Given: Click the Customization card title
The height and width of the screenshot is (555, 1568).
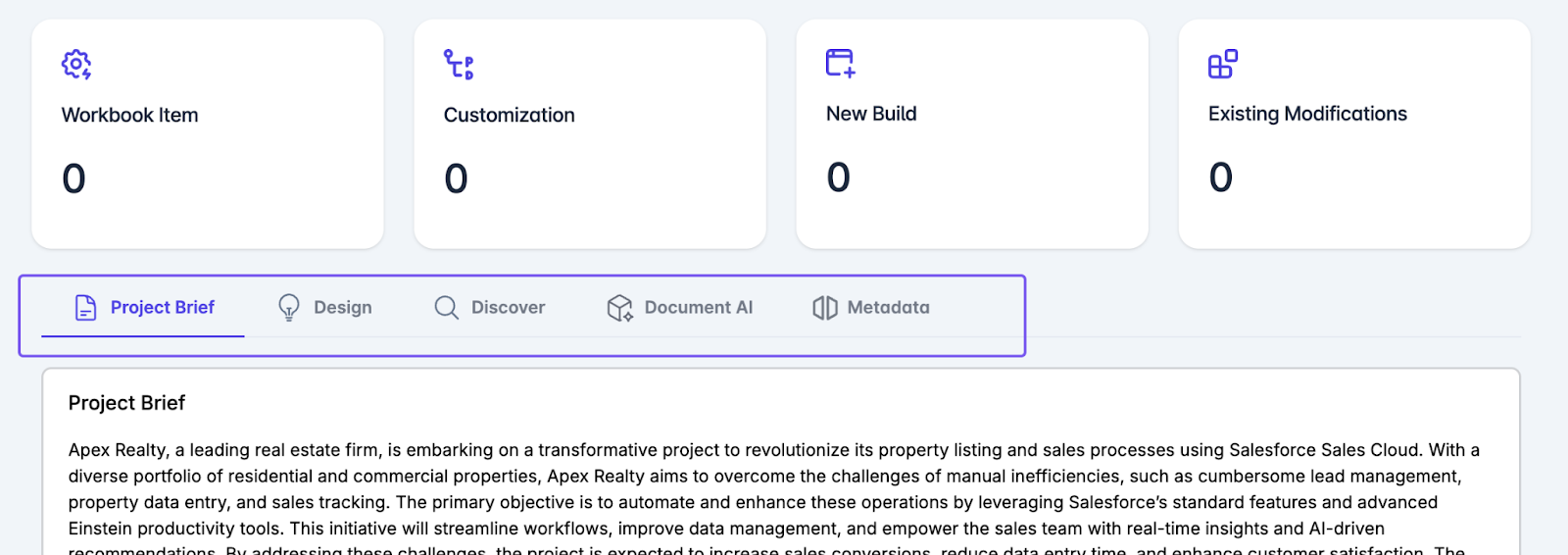Looking at the screenshot, I should coord(510,115).
